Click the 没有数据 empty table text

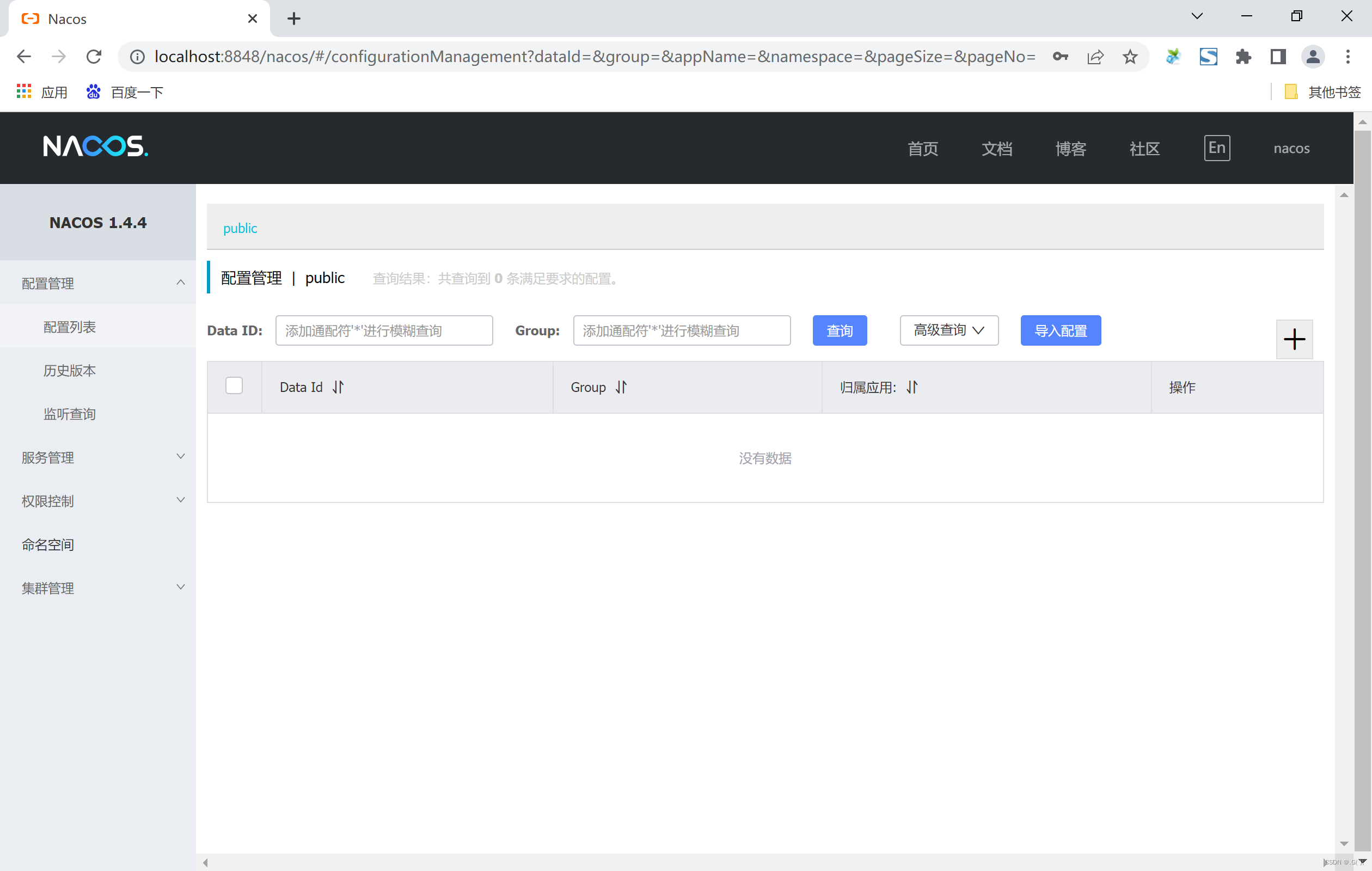coord(764,458)
